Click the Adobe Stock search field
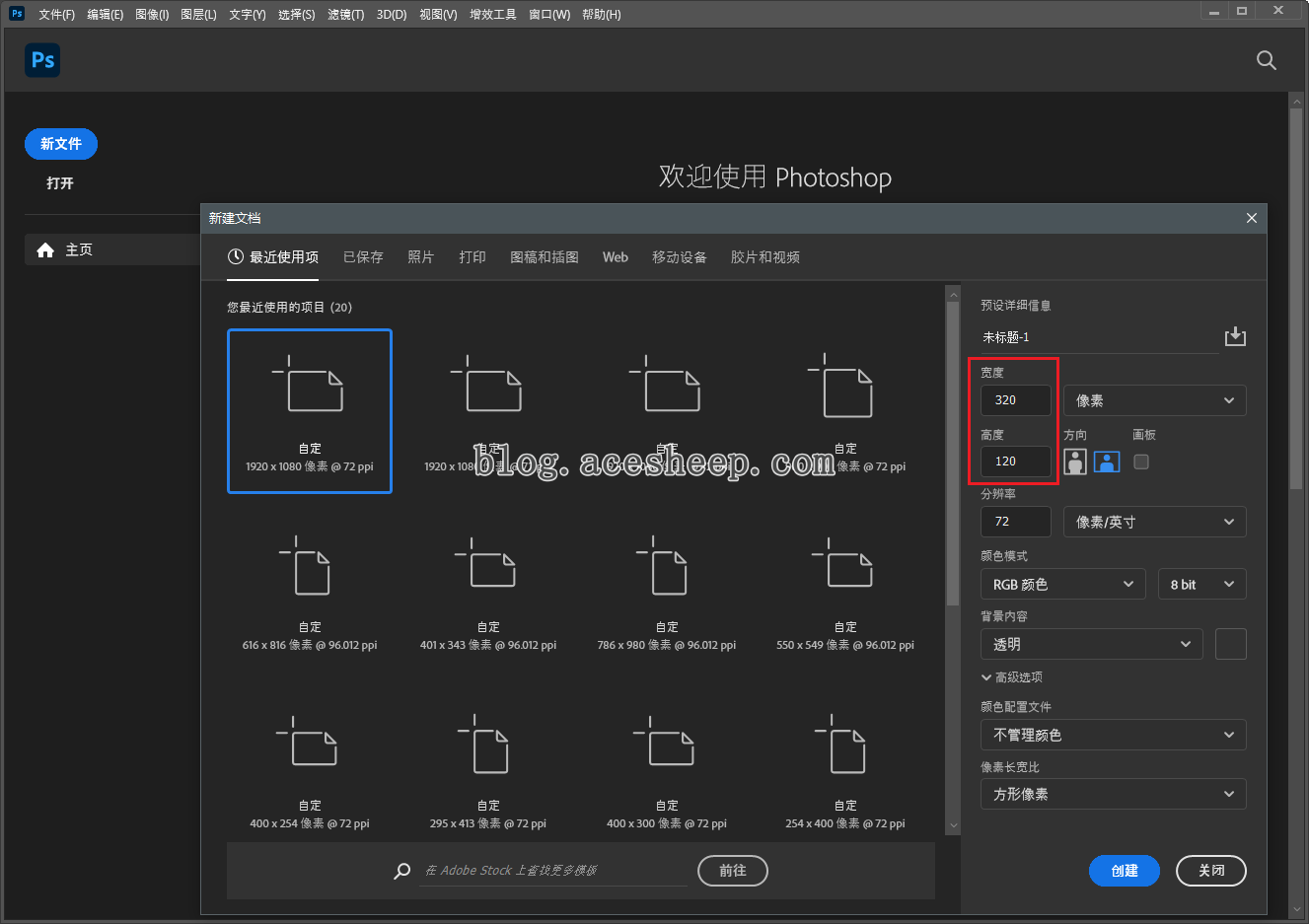This screenshot has height=924, width=1309. point(553,871)
